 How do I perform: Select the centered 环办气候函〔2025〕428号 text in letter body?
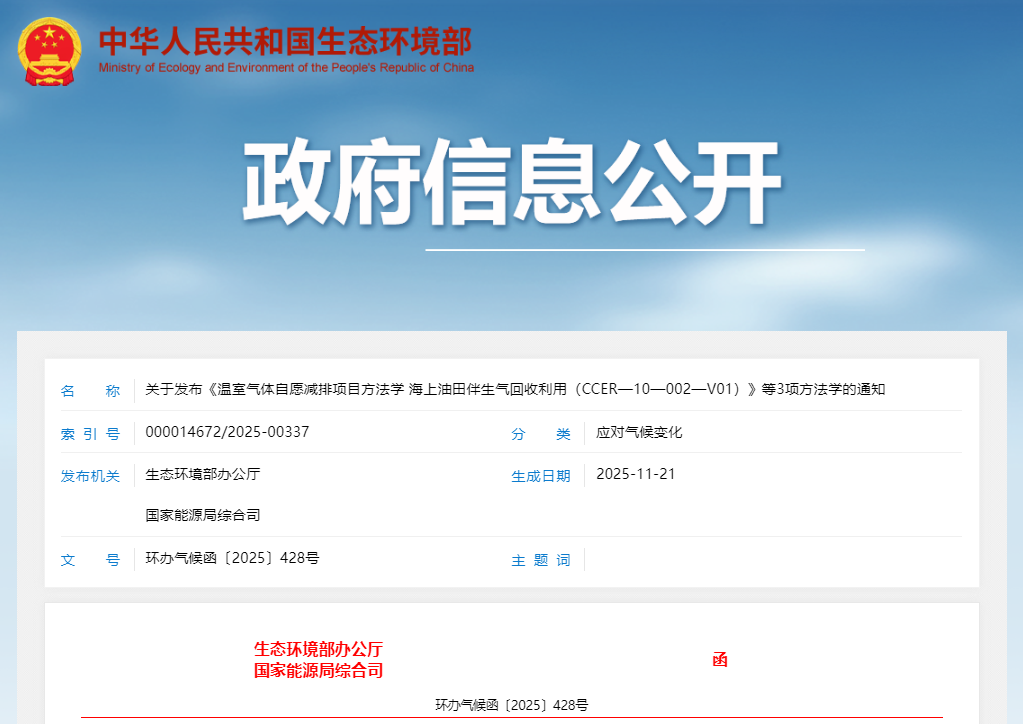point(512,705)
